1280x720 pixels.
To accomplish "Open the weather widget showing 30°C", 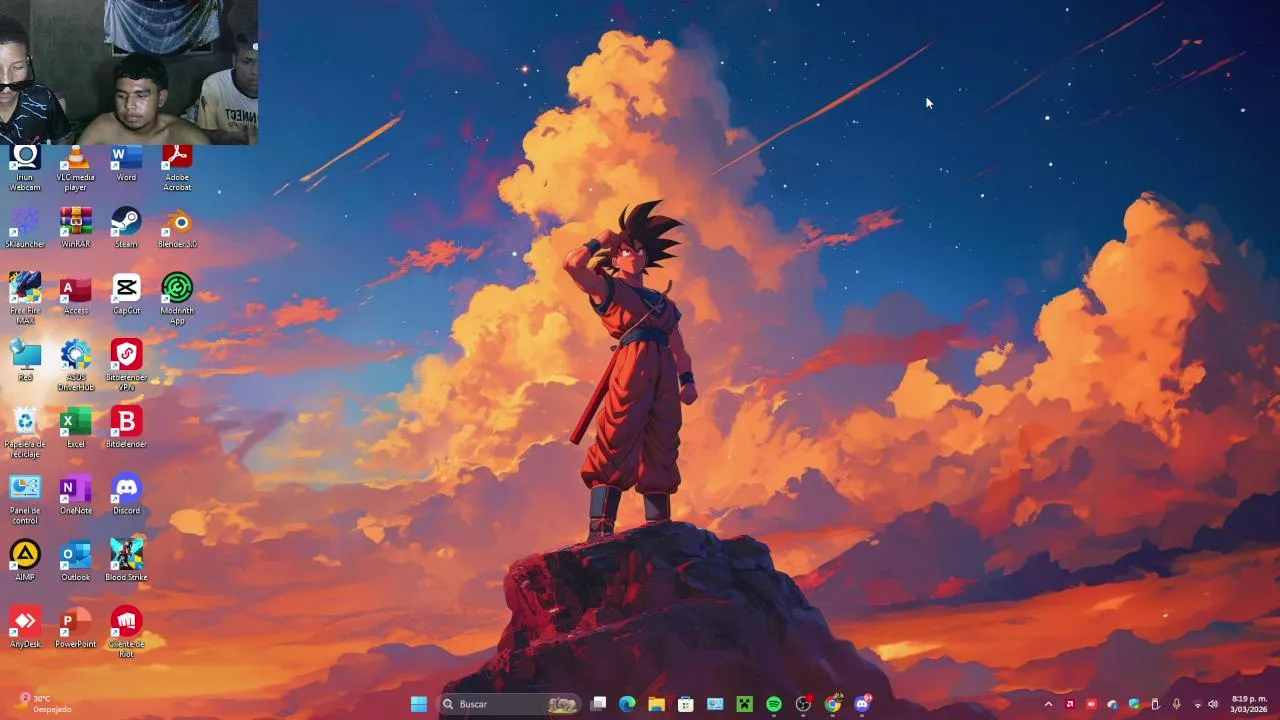I will [x=44, y=704].
